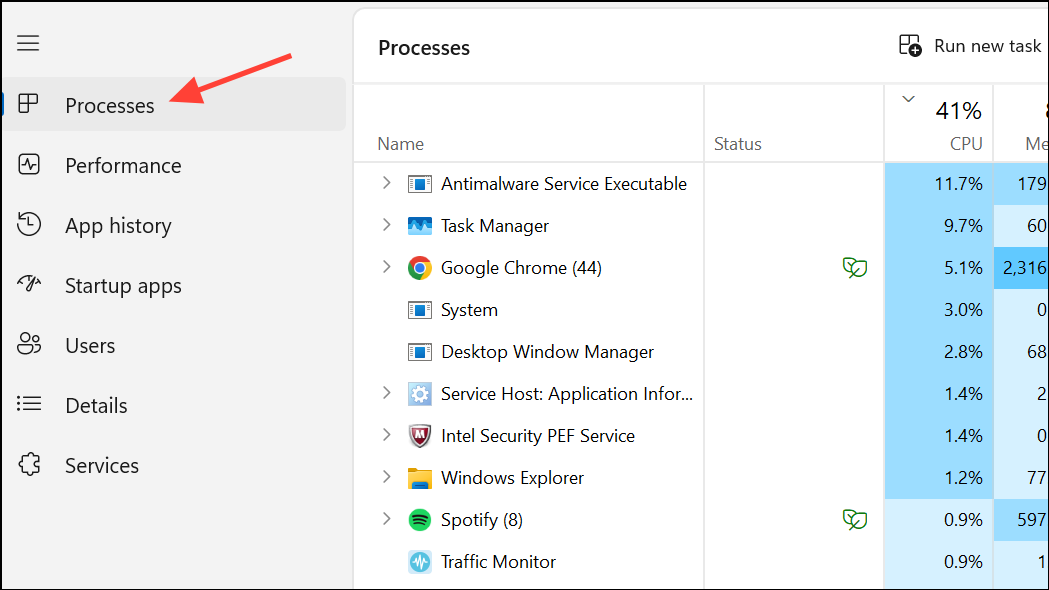The width and height of the screenshot is (1049, 590).
Task: Click the Intel Security PEF Service icon
Action: tap(420, 436)
